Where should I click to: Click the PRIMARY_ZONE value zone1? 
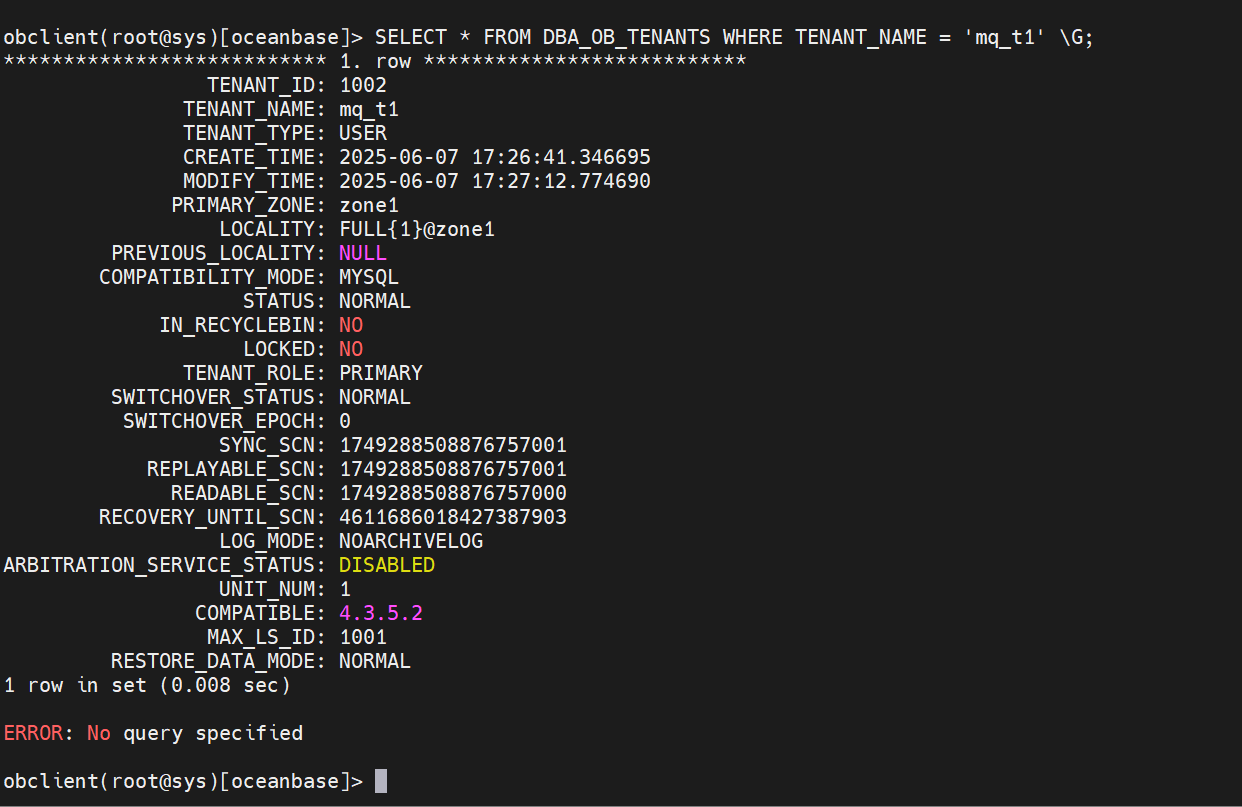(369, 205)
